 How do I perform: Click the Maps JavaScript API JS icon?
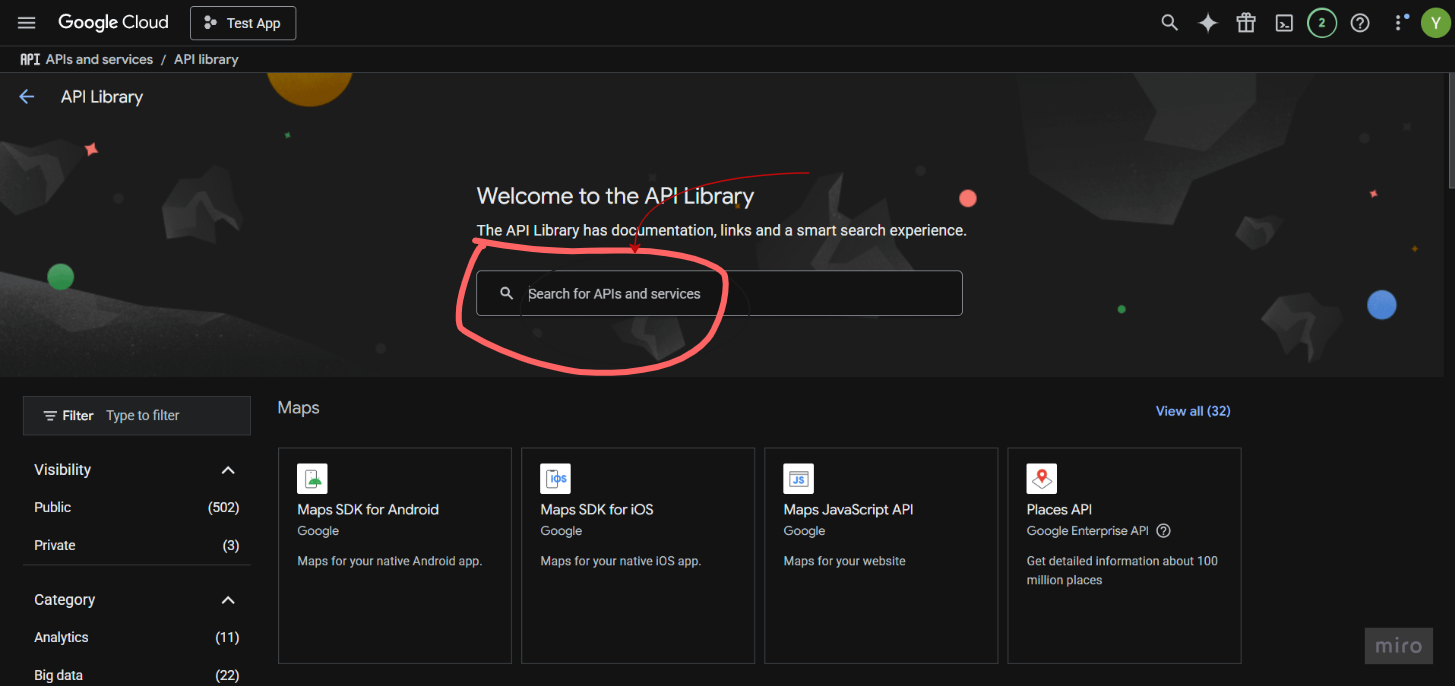pyautogui.click(x=799, y=479)
